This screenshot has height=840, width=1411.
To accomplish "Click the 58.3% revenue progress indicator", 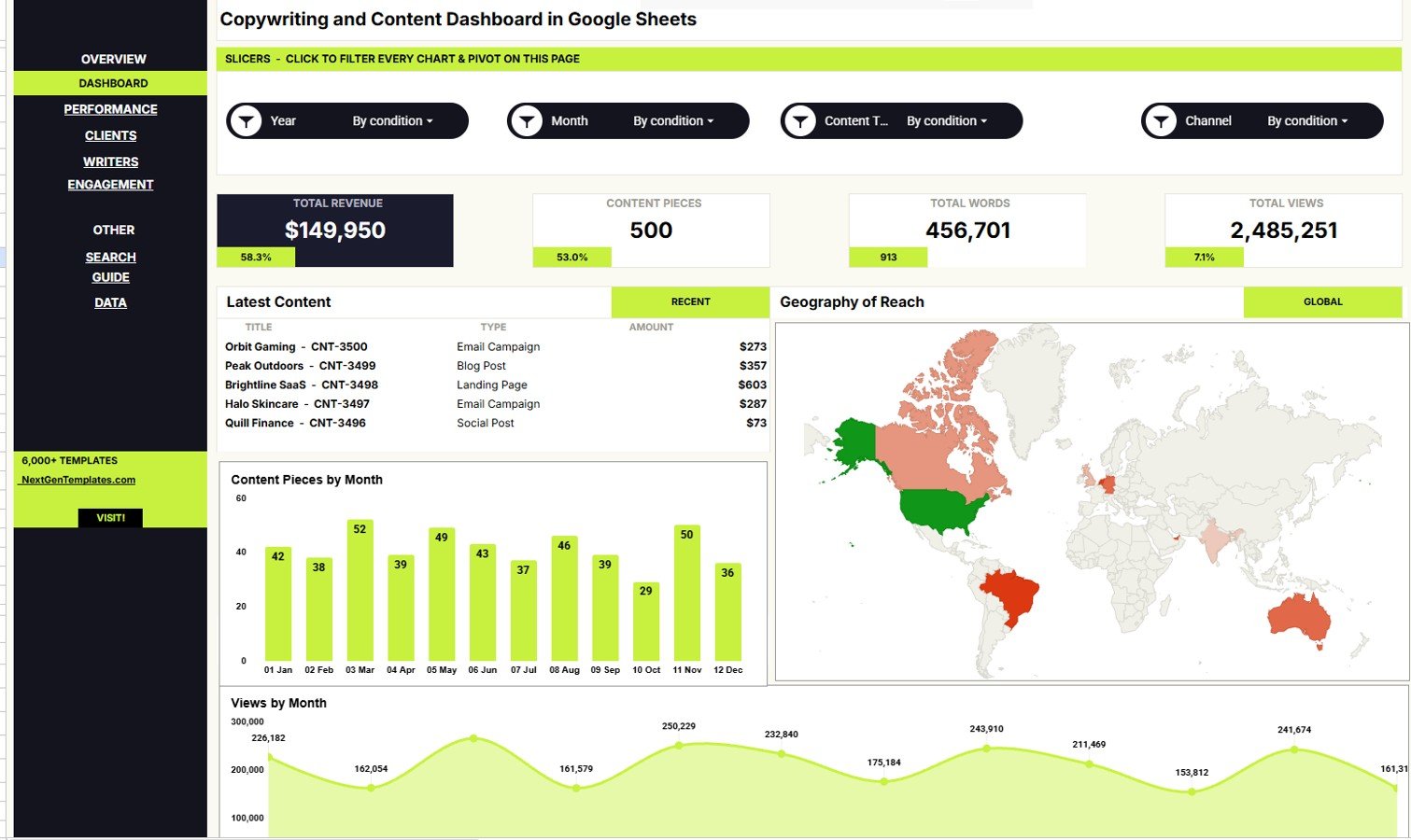I will [x=256, y=257].
